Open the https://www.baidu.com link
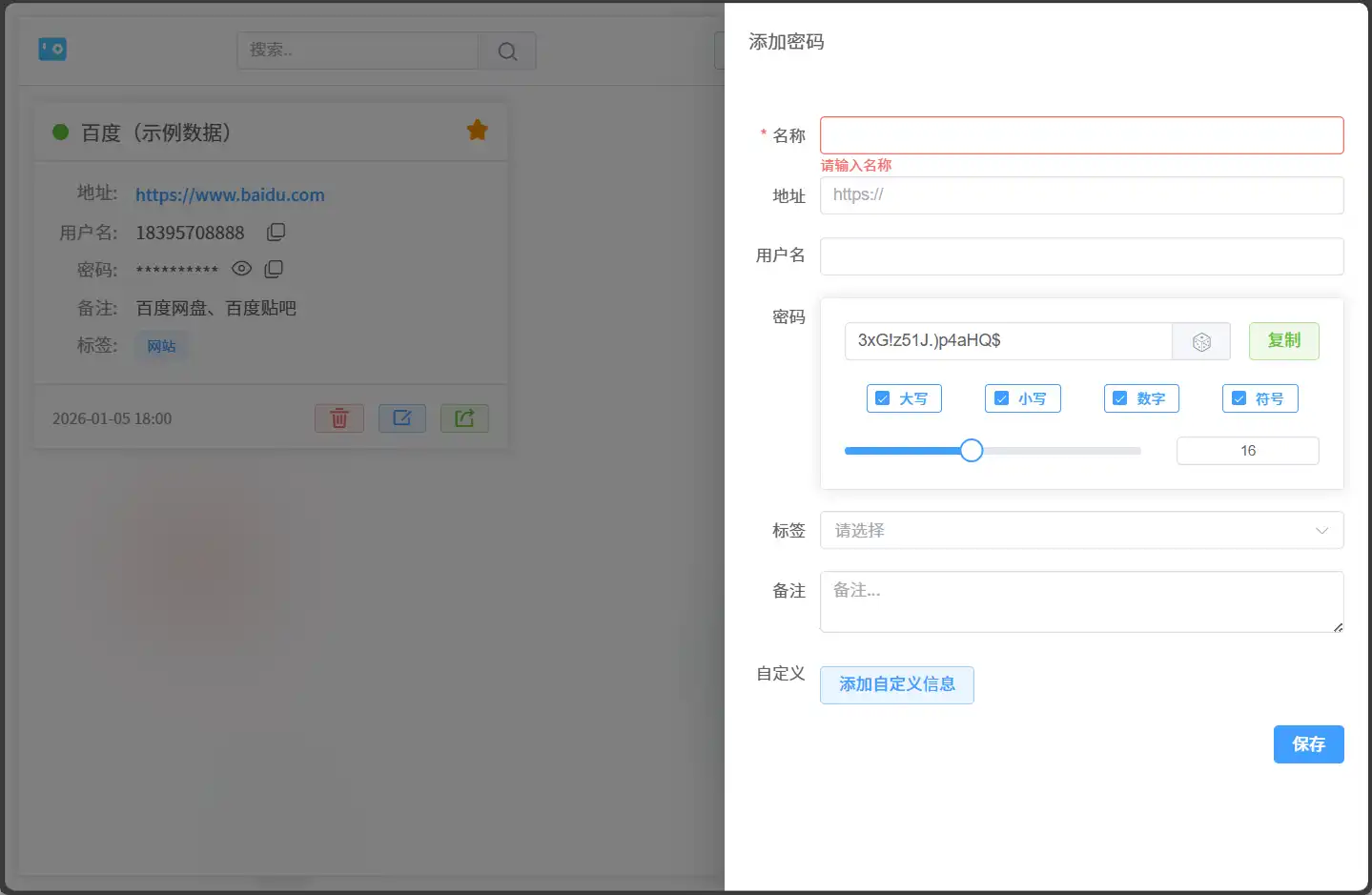The image size is (1372, 895). [229, 194]
